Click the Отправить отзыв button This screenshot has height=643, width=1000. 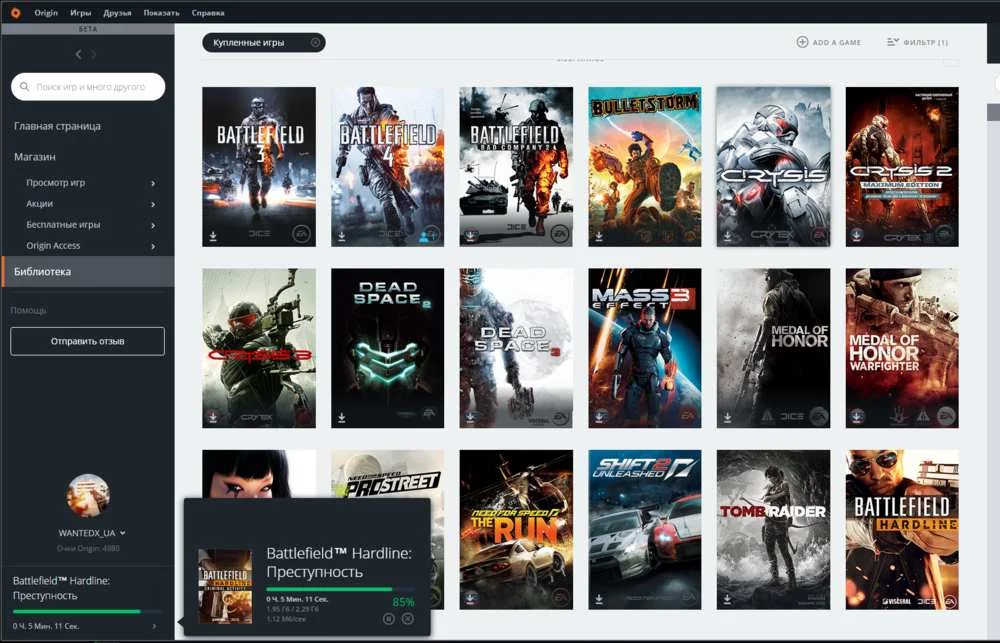click(x=87, y=341)
